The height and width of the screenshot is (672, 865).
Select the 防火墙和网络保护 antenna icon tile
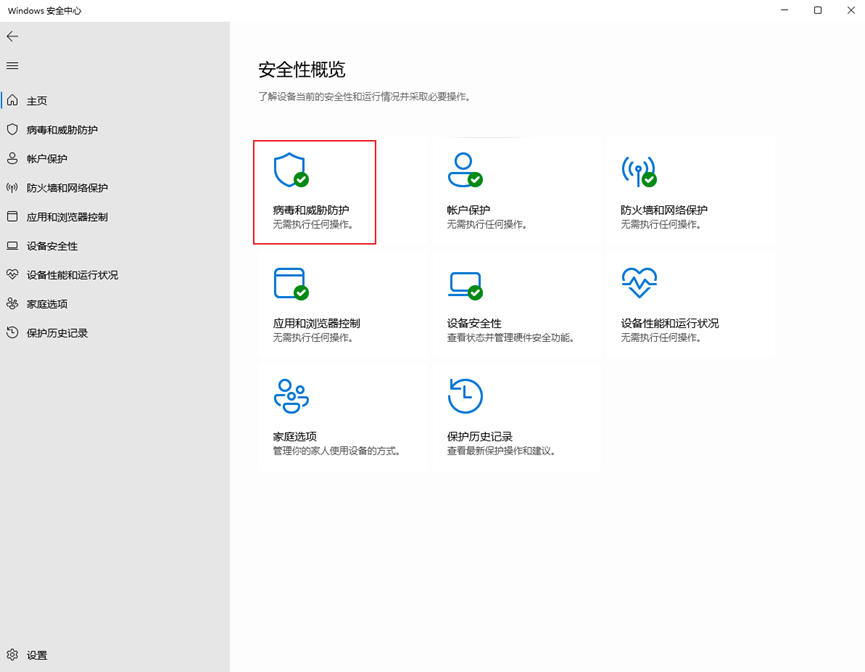click(662, 192)
